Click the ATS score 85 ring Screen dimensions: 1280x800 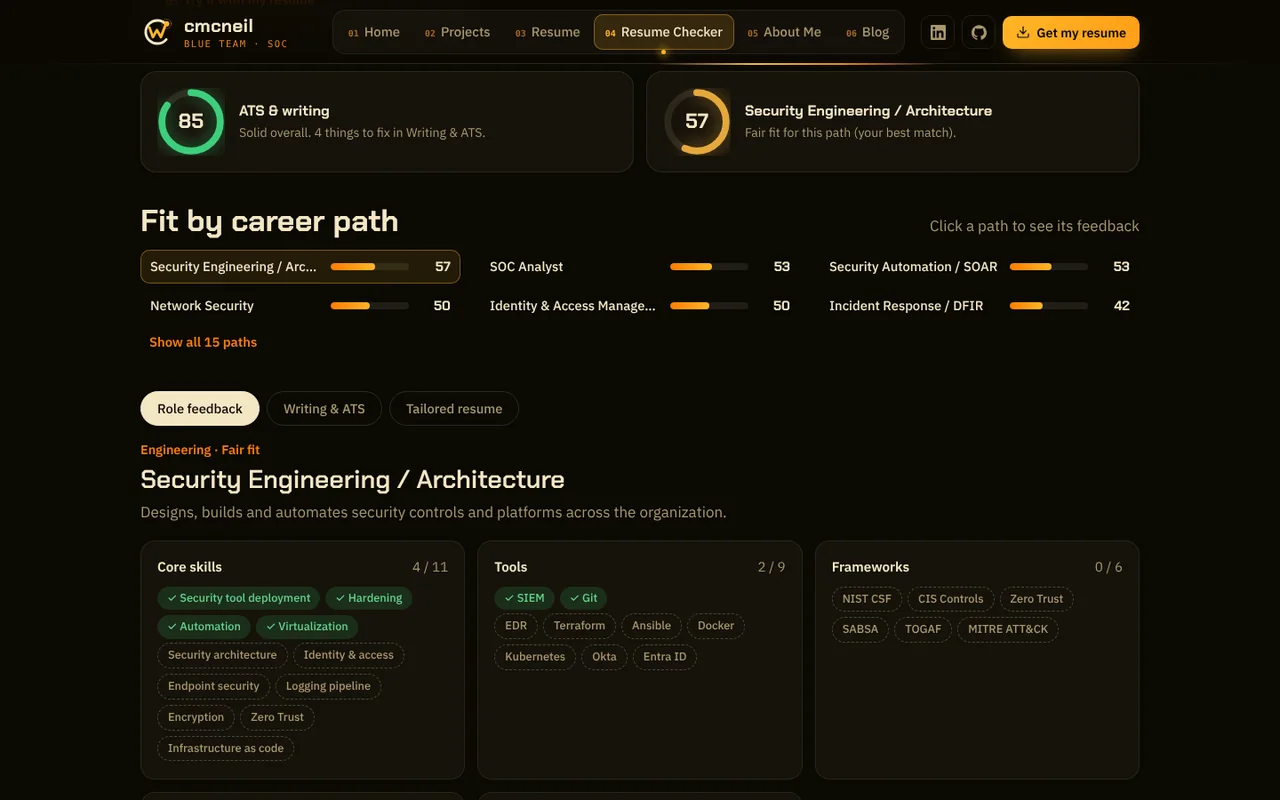pos(190,121)
